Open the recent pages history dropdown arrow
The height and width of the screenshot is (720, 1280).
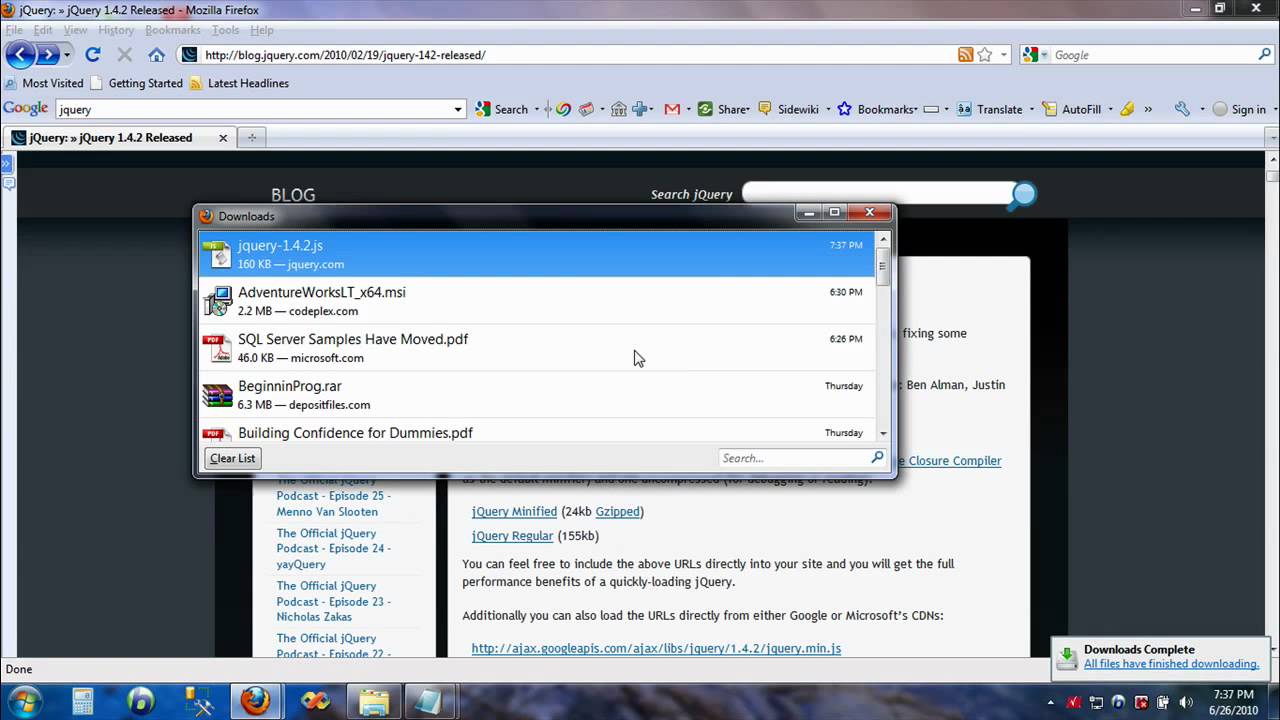pos(67,55)
